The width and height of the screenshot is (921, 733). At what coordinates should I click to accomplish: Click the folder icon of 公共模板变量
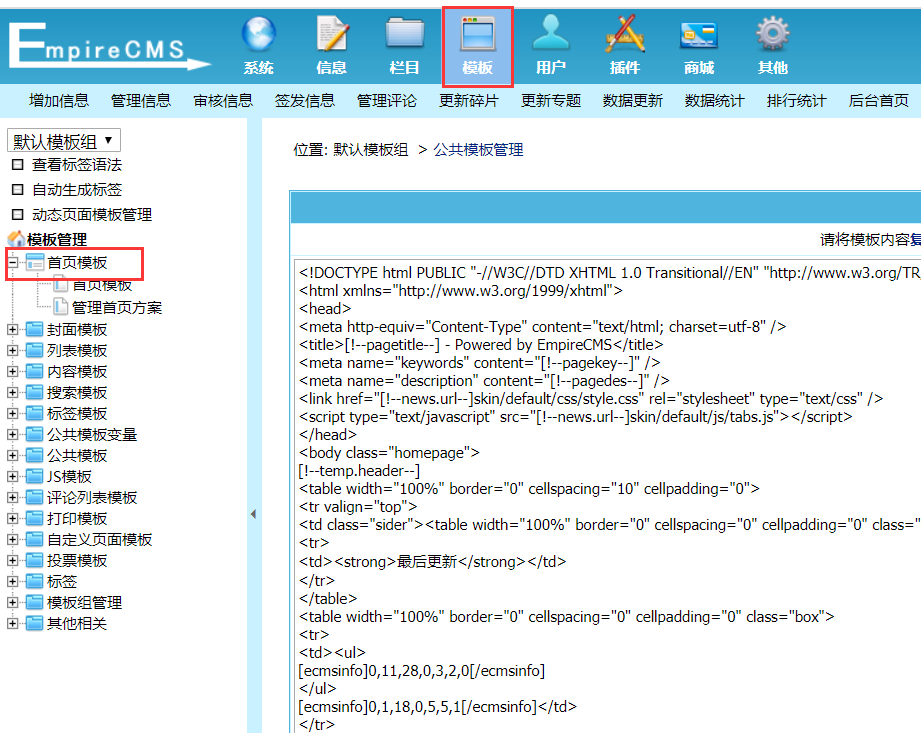[35, 435]
